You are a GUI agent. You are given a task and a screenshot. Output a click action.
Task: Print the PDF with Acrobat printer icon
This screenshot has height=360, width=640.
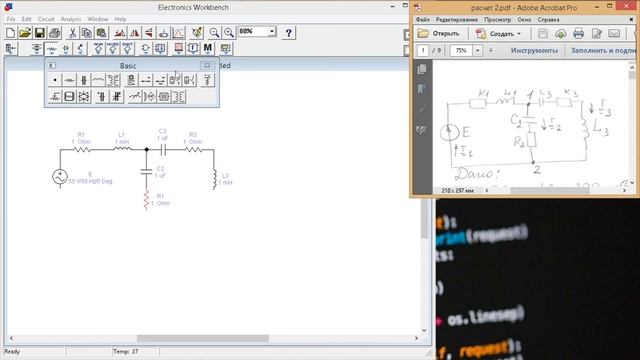[x=578, y=33]
